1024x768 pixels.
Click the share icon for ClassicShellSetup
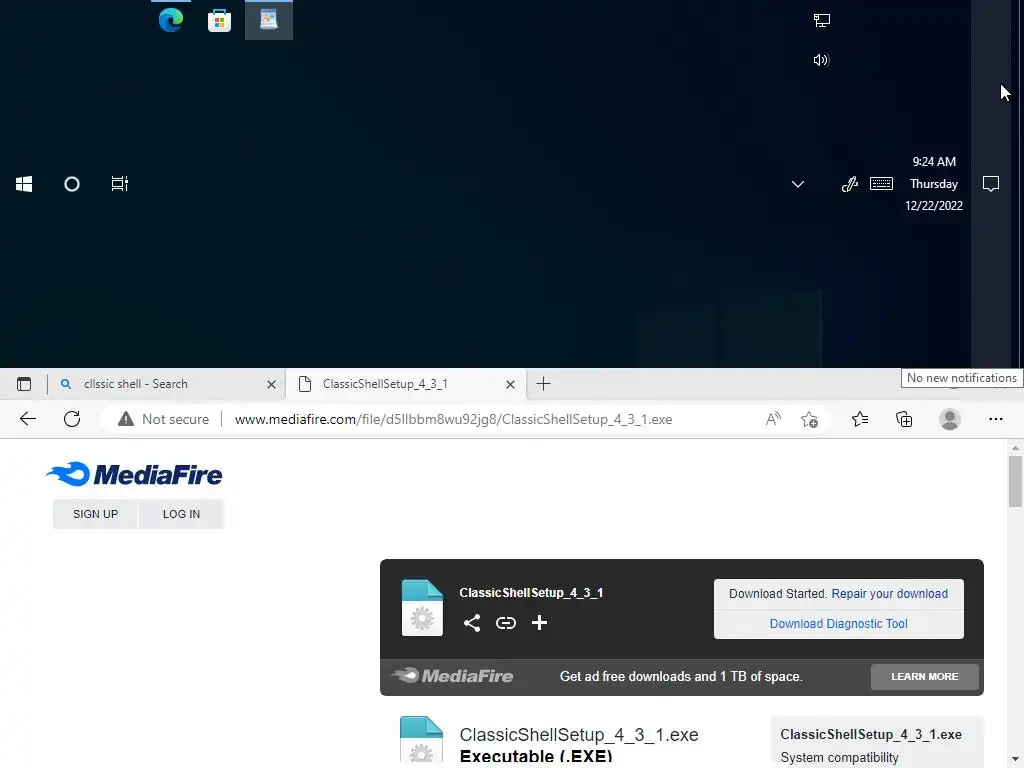pos(472,622)
